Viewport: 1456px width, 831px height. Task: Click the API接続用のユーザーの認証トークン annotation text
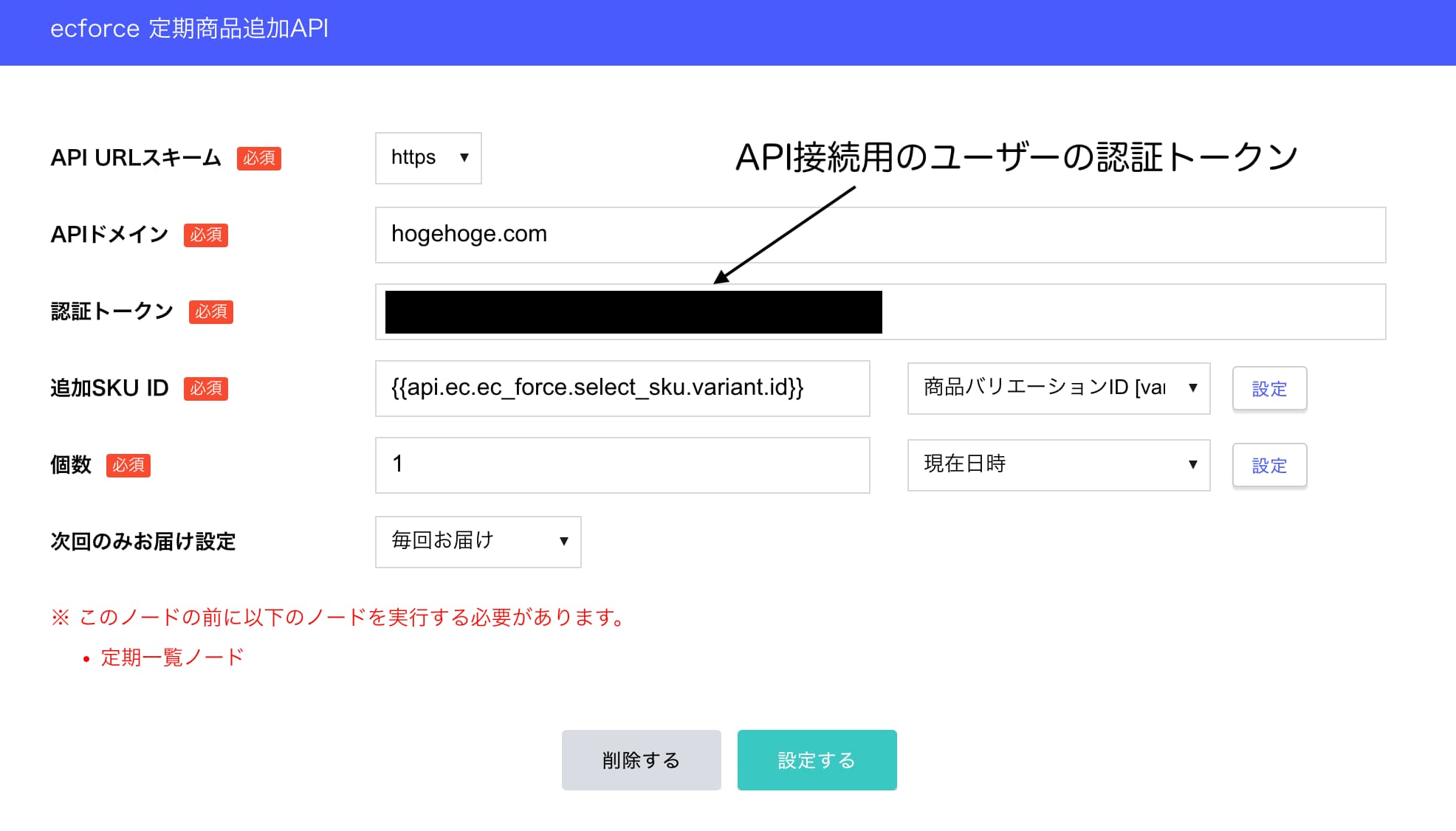point(1017,155)
